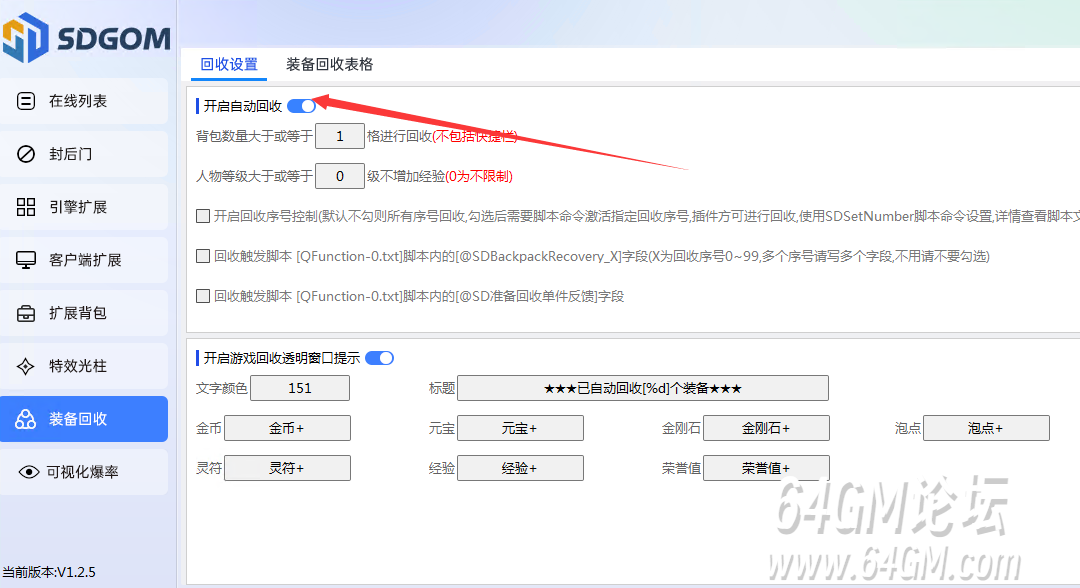Open the 可视化爆率 eye icon

click(29, 471)
